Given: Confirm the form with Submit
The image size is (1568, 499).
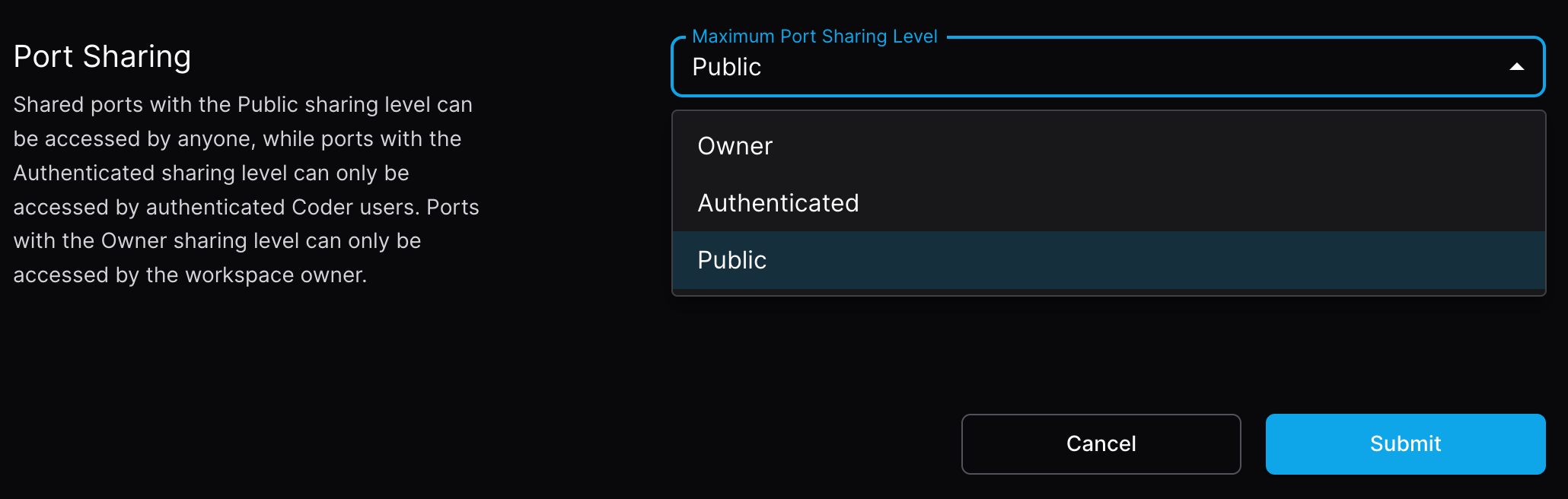Looking at the screenshot, I should [1404, 444].
